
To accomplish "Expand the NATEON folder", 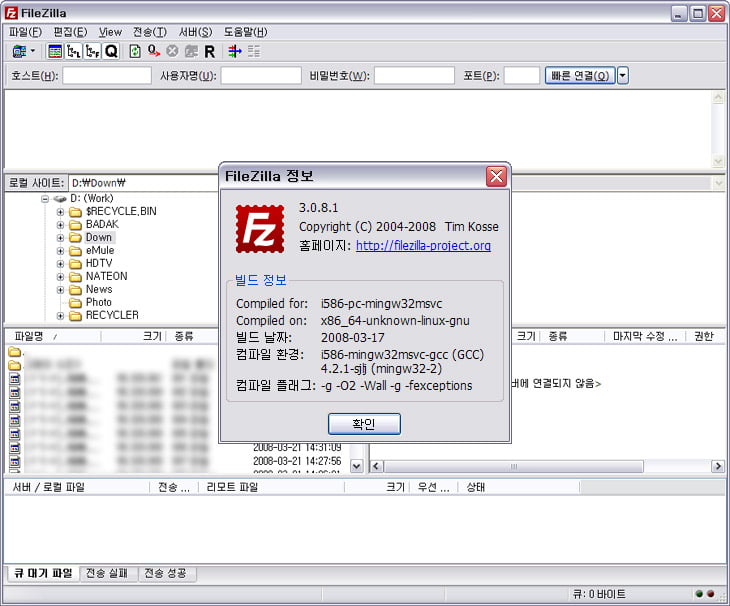I will tap(60, 277).
